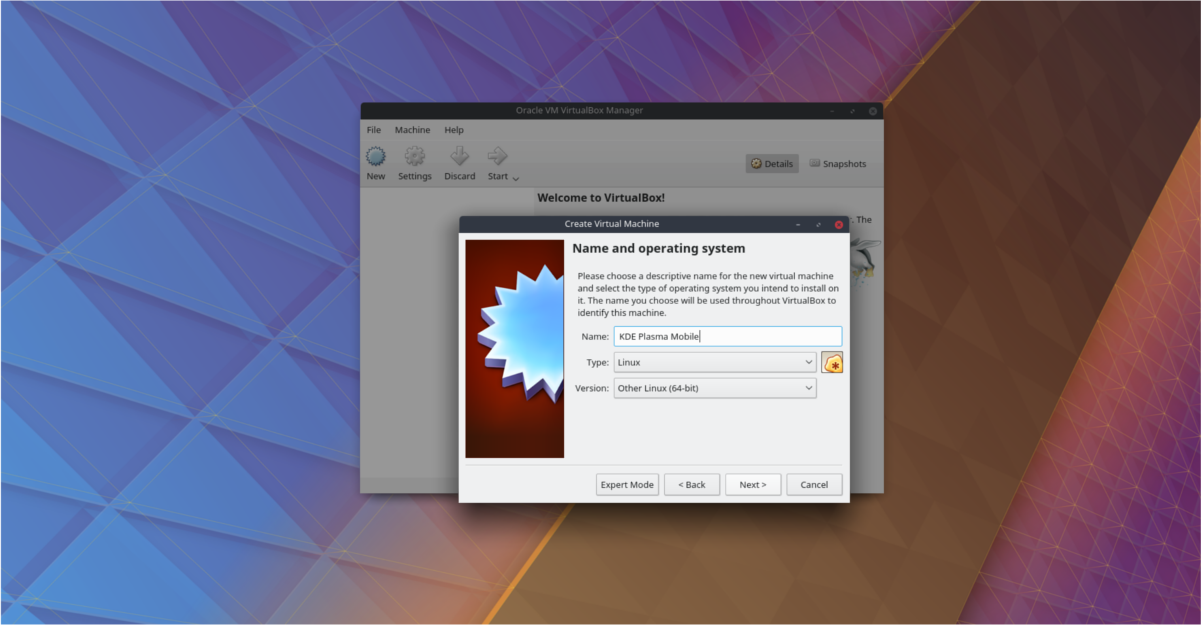Switch to the Snapshots view
1201x625 pixels.
pos(838,164)
